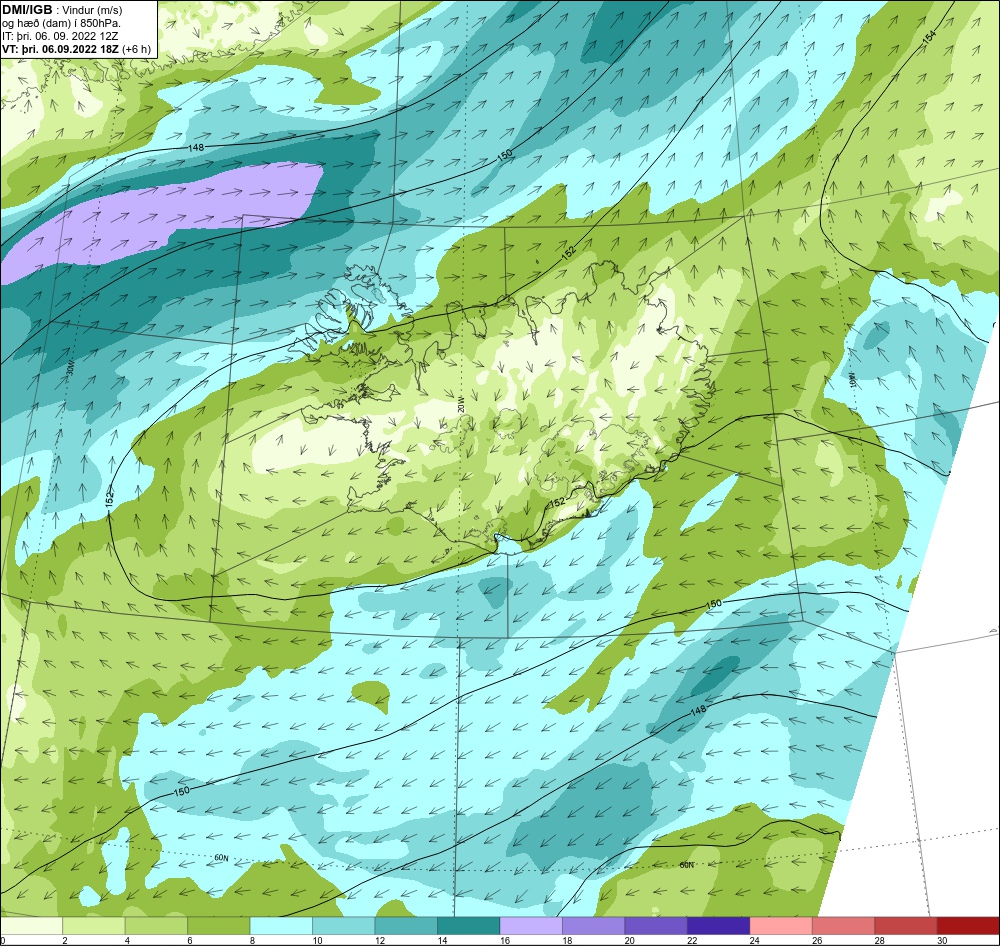This screenshot has height=946, width=1000.
Task: Pick the 4–6 m/s green legend swatch
Action: pos(156,926)
